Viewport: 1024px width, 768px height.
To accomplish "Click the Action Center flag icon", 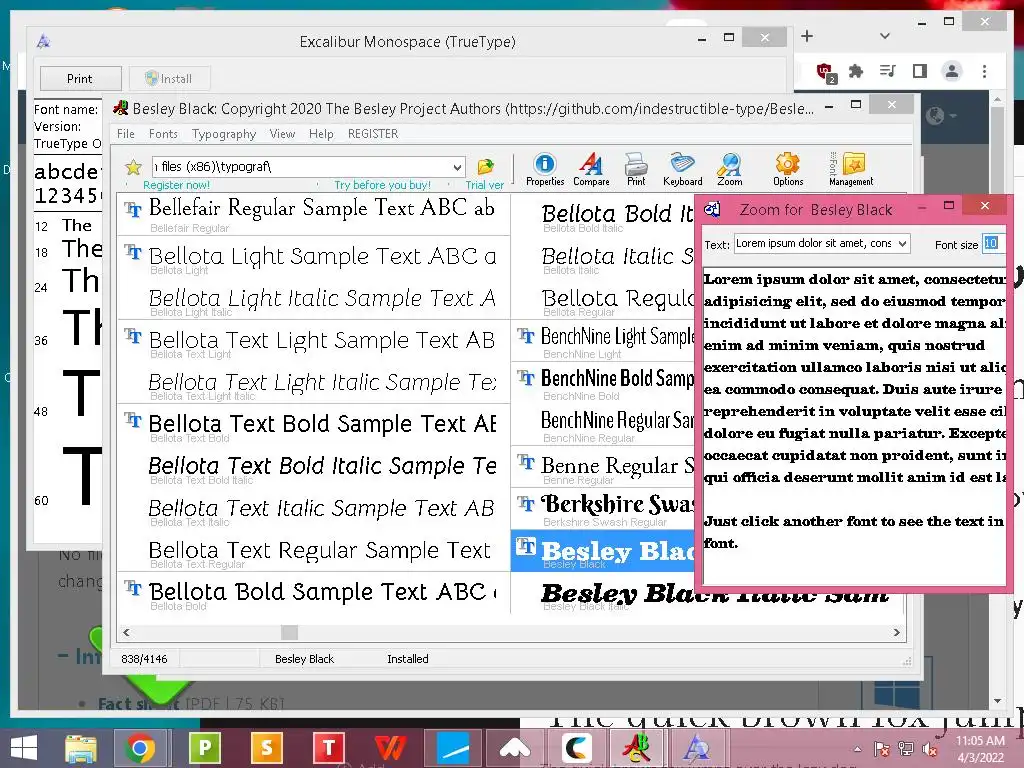I will 882,749.
